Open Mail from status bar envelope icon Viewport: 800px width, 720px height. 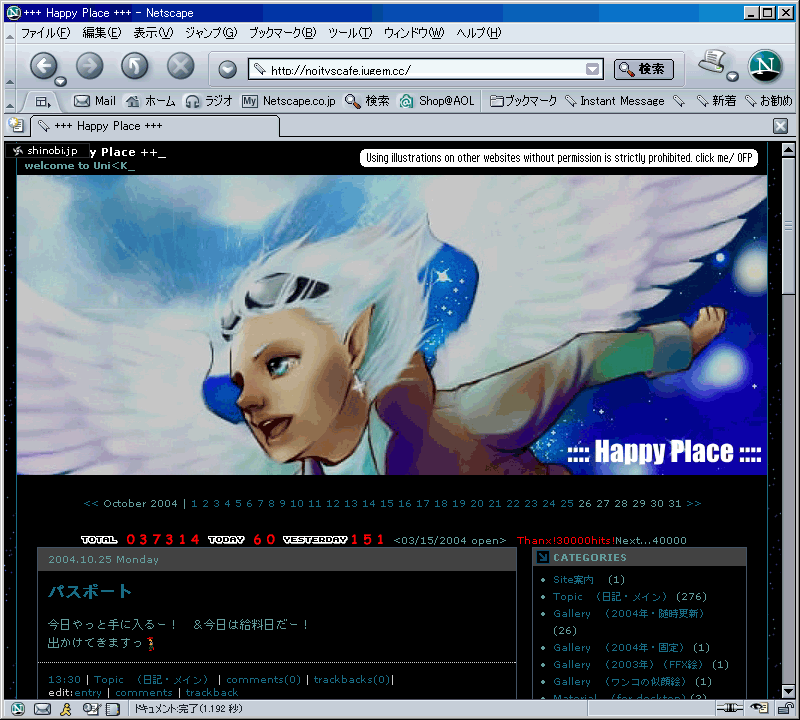(x=42, y=708)
